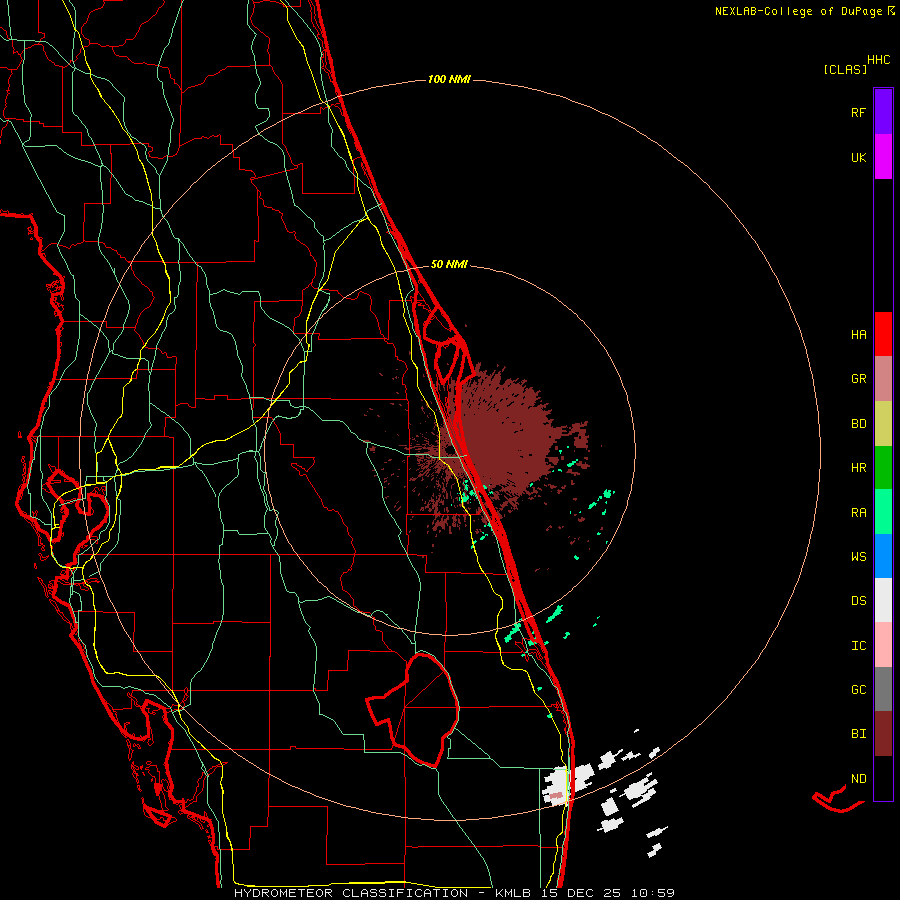Click the RF legend label
Screen dimensions: 900x900
[x=858, y=112]
